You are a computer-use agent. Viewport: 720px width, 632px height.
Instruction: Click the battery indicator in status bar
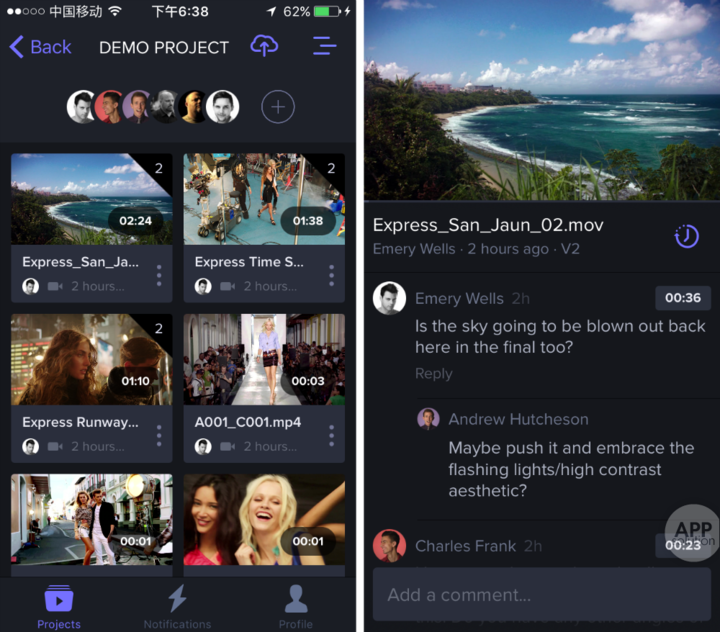(x=327, y=11)
